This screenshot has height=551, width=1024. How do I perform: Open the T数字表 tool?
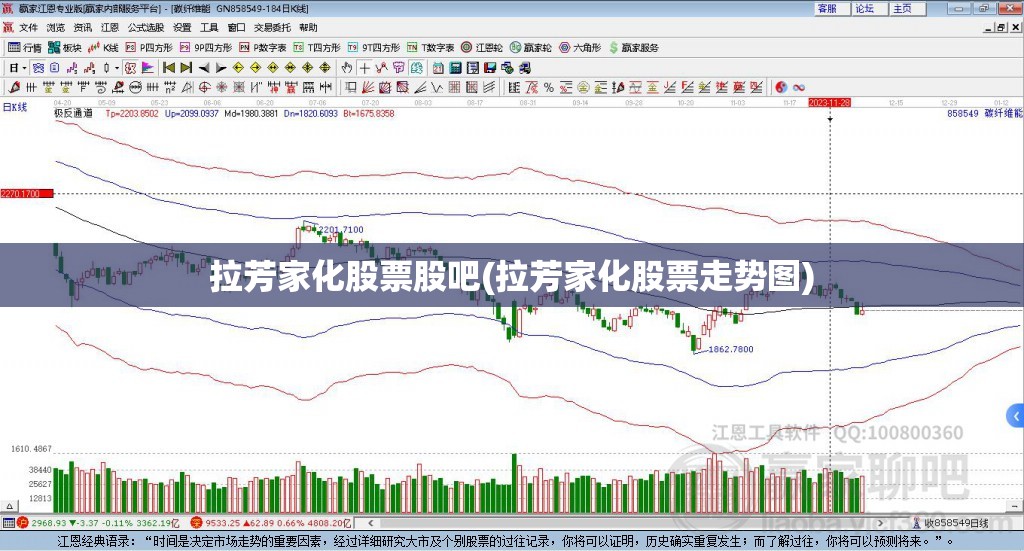click(430, 48)
